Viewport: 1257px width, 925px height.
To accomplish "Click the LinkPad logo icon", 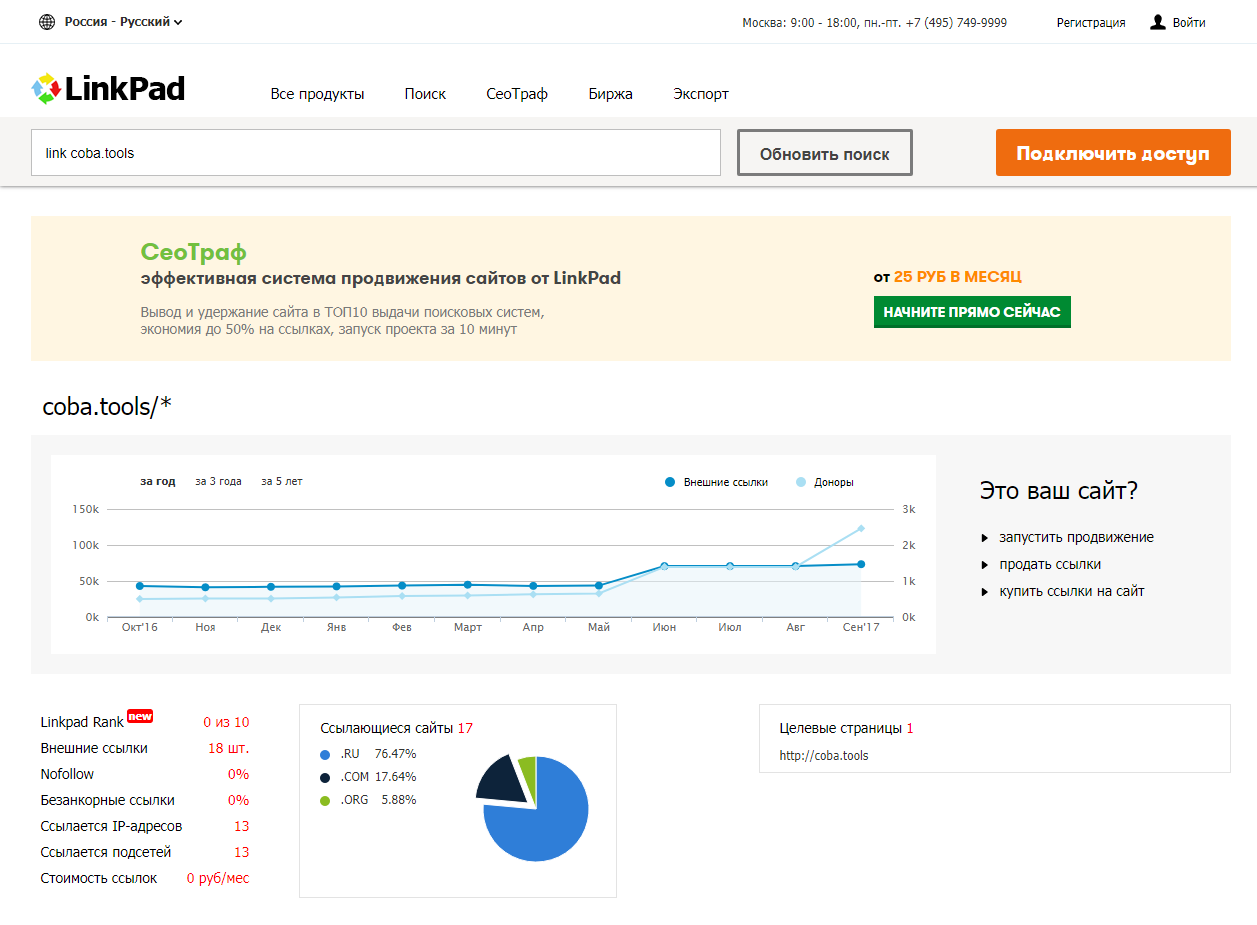I will (x=47, y=89).
